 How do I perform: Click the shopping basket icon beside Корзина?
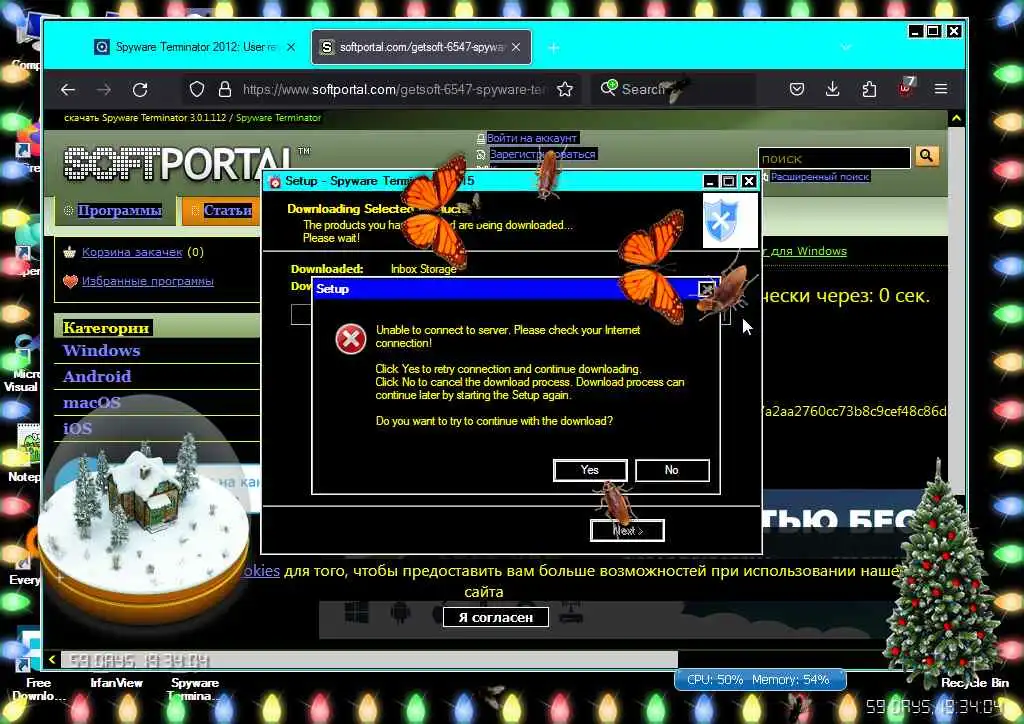70,252
